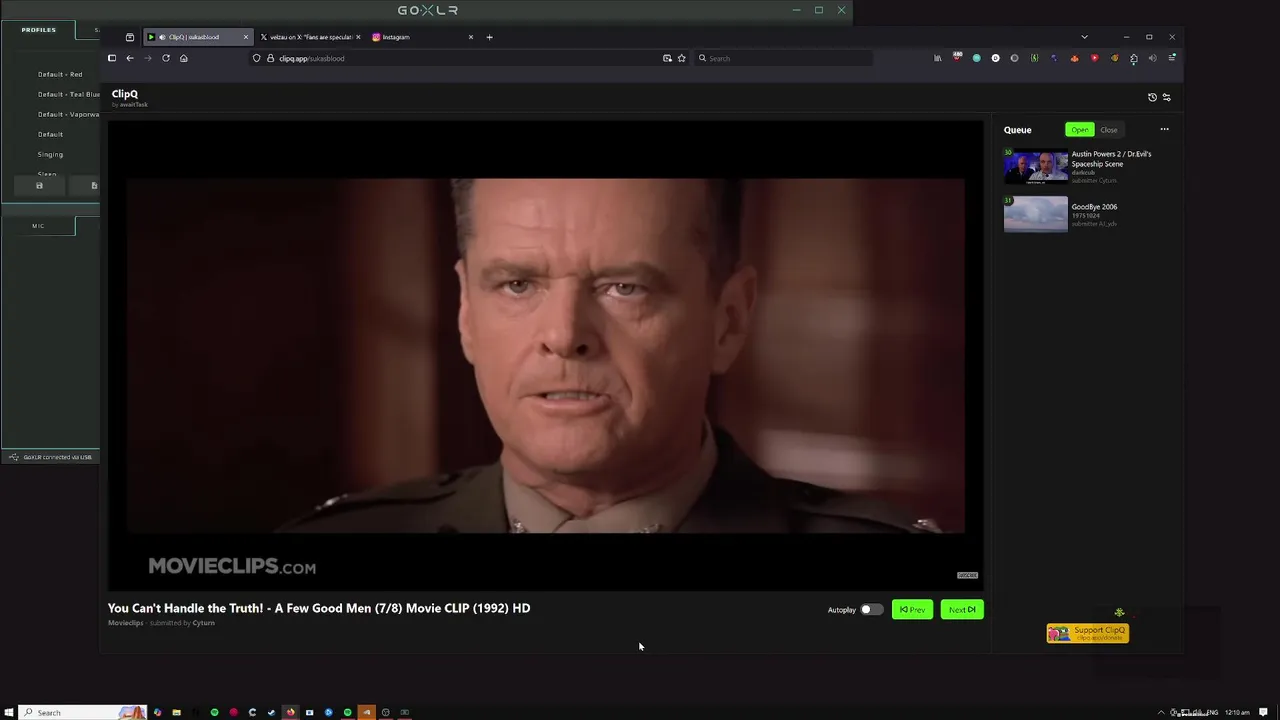Load GoXLR profile Default - Vaporwave
The image size is (1280, 720).
(68, 114)
